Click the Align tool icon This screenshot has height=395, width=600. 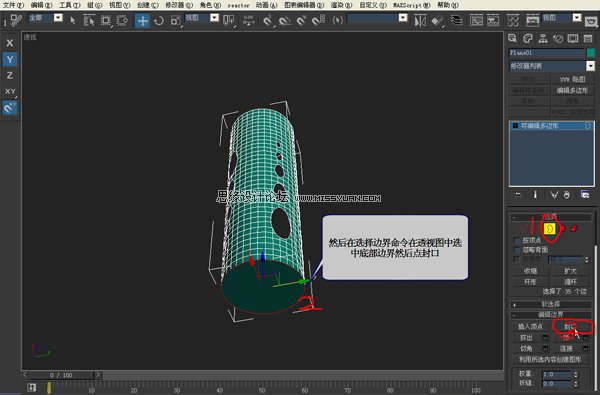tap(437, 21)
